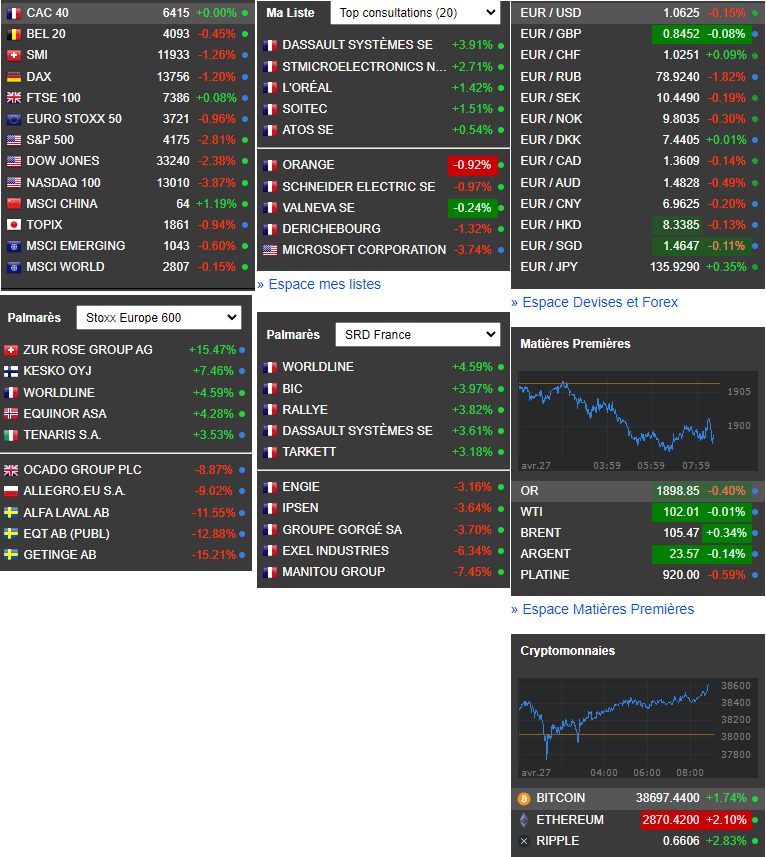The width and height of the screenshot is (766, 857).
Task: Click the Swiss flag icon beside SMI
Action: [14, 55]
